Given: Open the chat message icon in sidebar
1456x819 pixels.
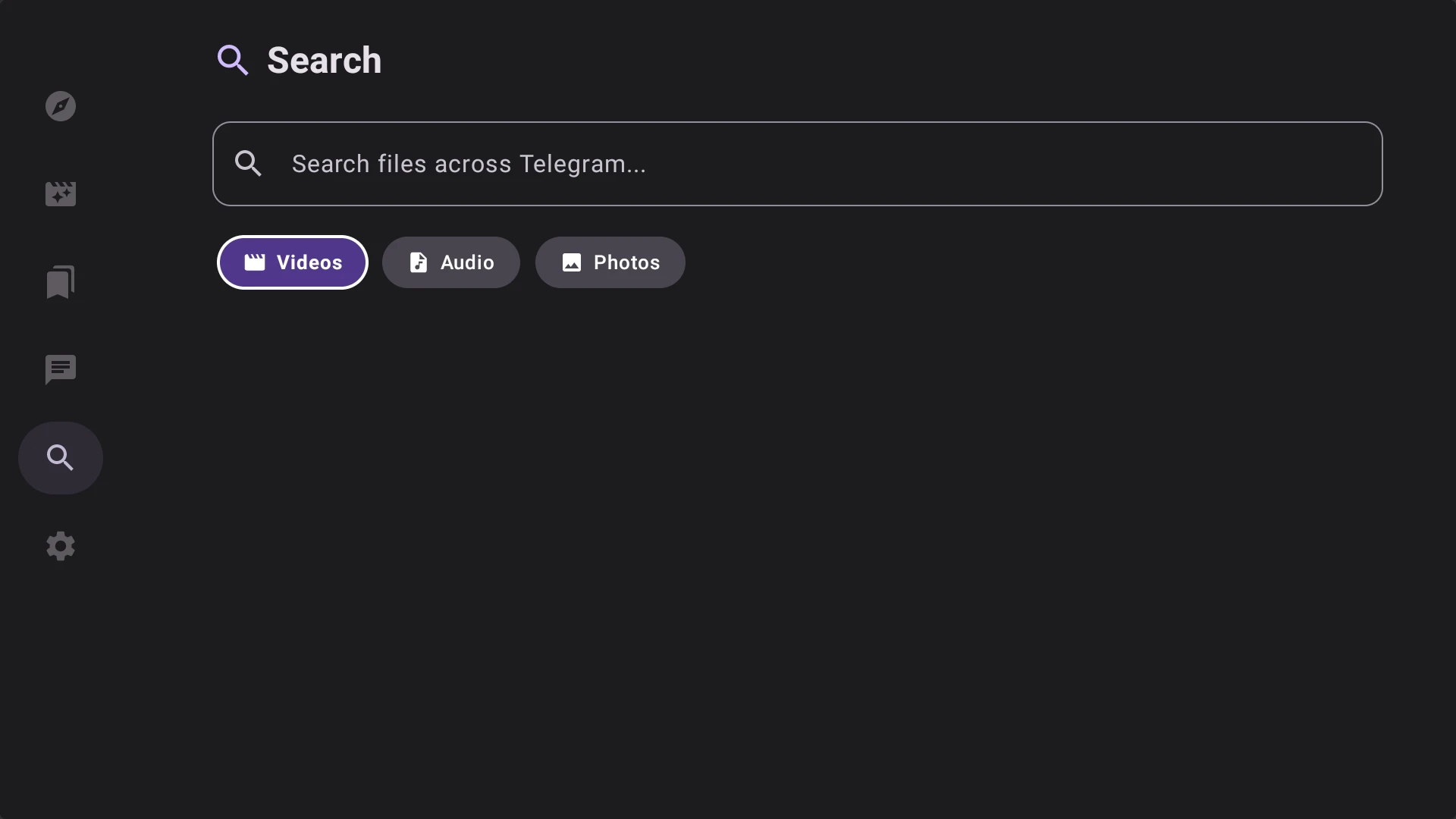Looking at the screenshot, I should [61, 370].
